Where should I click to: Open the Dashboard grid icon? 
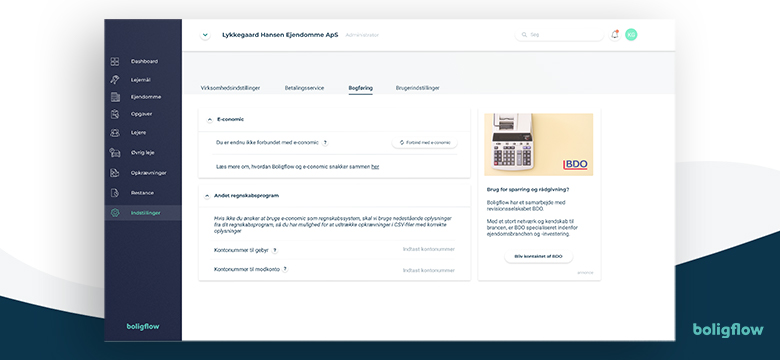click(x=115, y=62)
